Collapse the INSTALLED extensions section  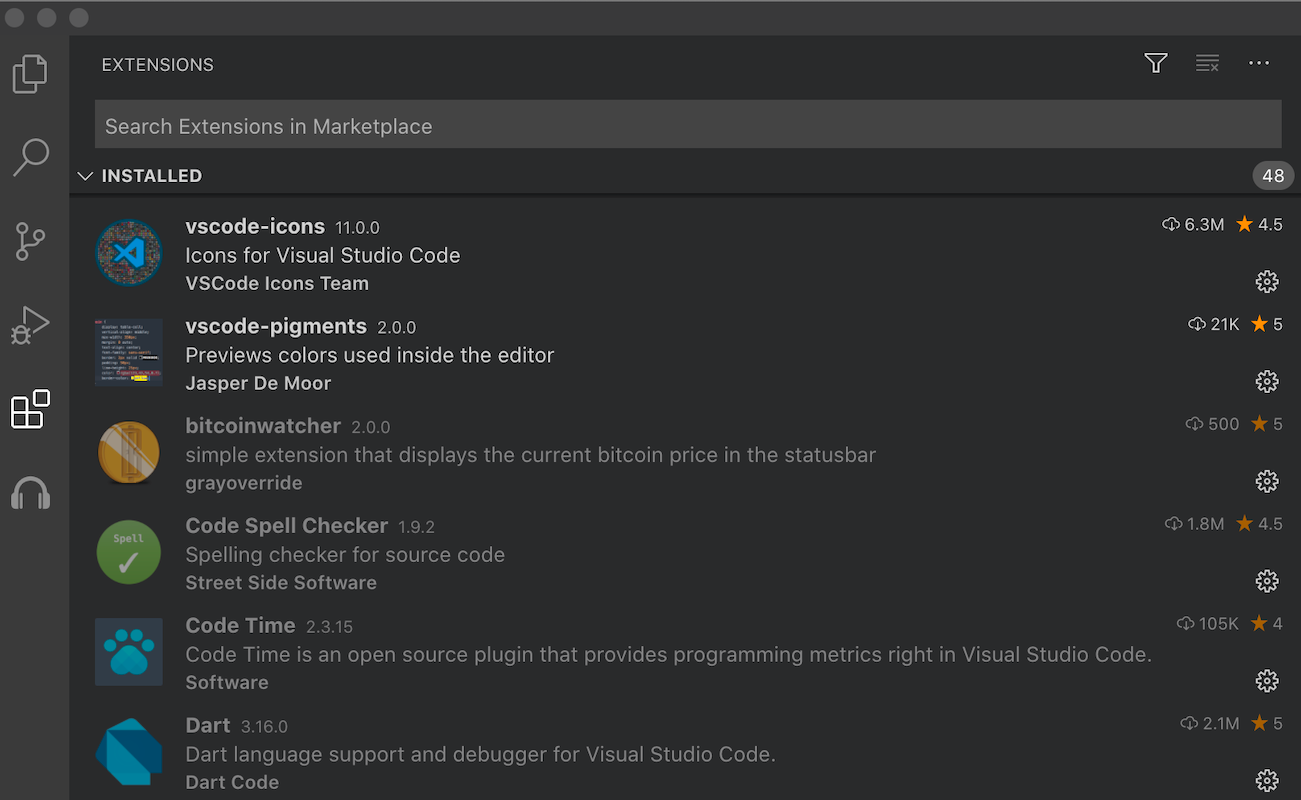(x=85, y=175)
